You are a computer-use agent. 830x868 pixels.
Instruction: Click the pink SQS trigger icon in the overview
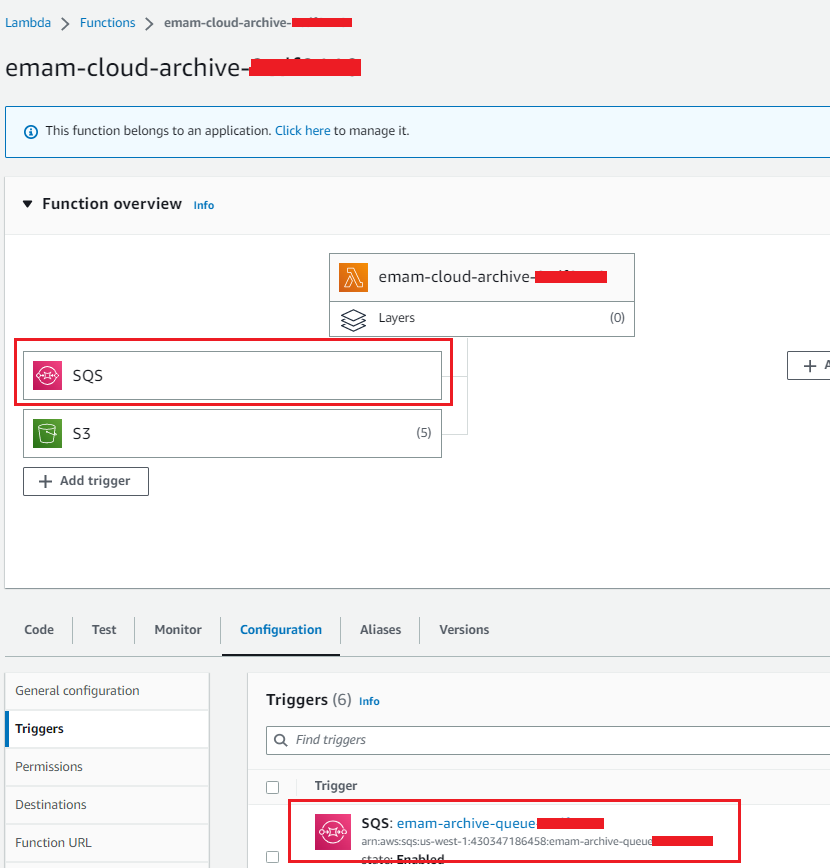point(47,375)
